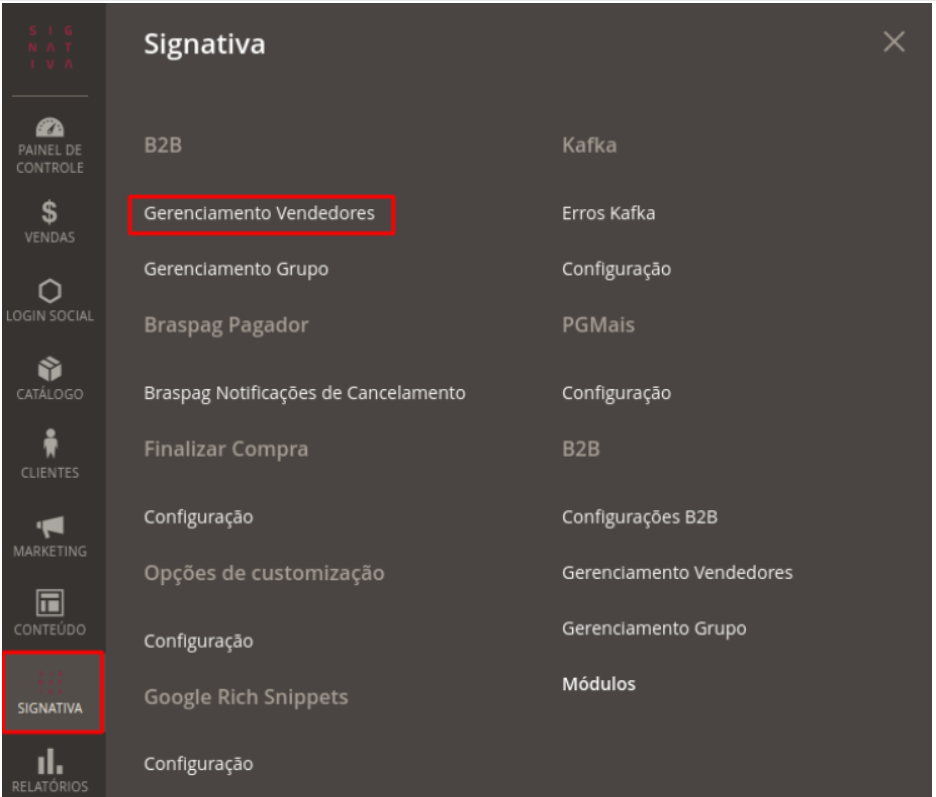Select Braspag Notificações de Cancelamento
Image resolution: width=936 pixels, height=797 pixels.
305,393
